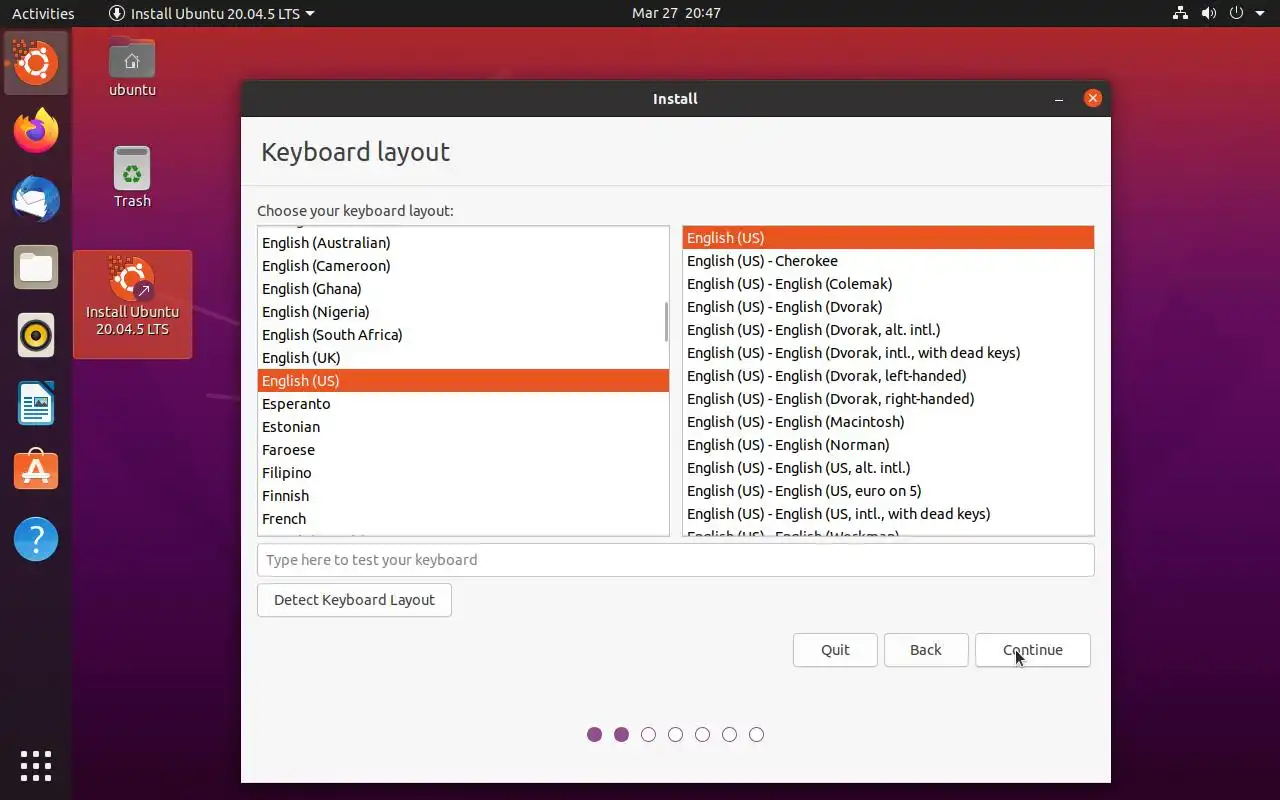
Task: Click the Back button
Action: click(926, 650)
